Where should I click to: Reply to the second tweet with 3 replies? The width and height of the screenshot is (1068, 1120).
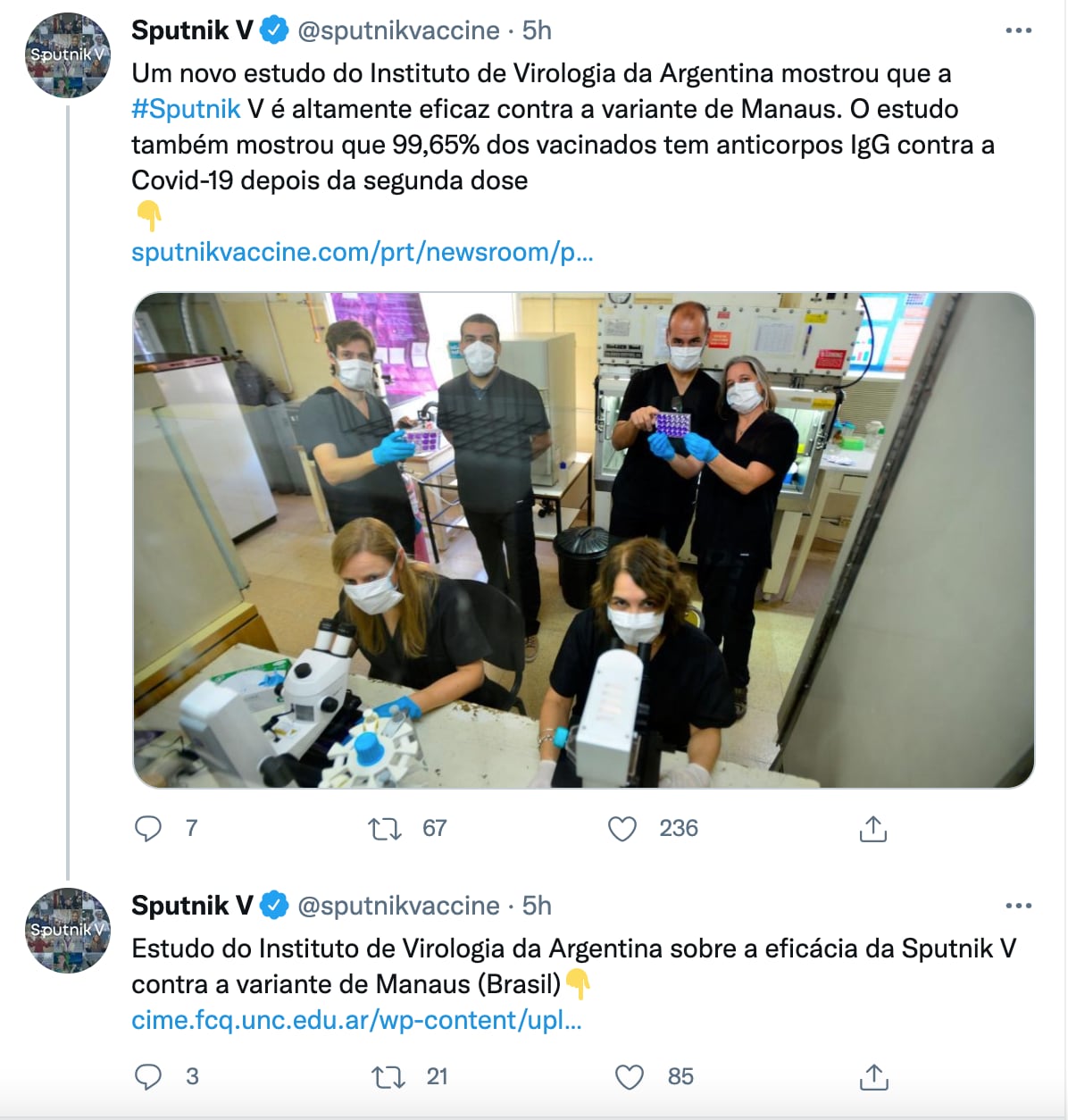point(148,1077)
